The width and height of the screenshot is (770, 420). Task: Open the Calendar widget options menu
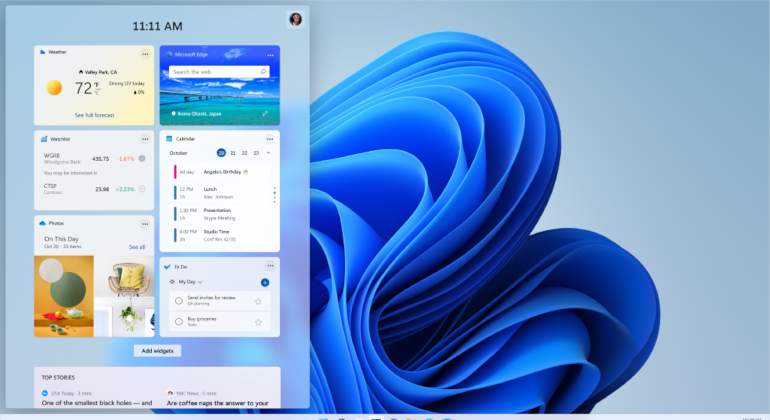point(270,139)
